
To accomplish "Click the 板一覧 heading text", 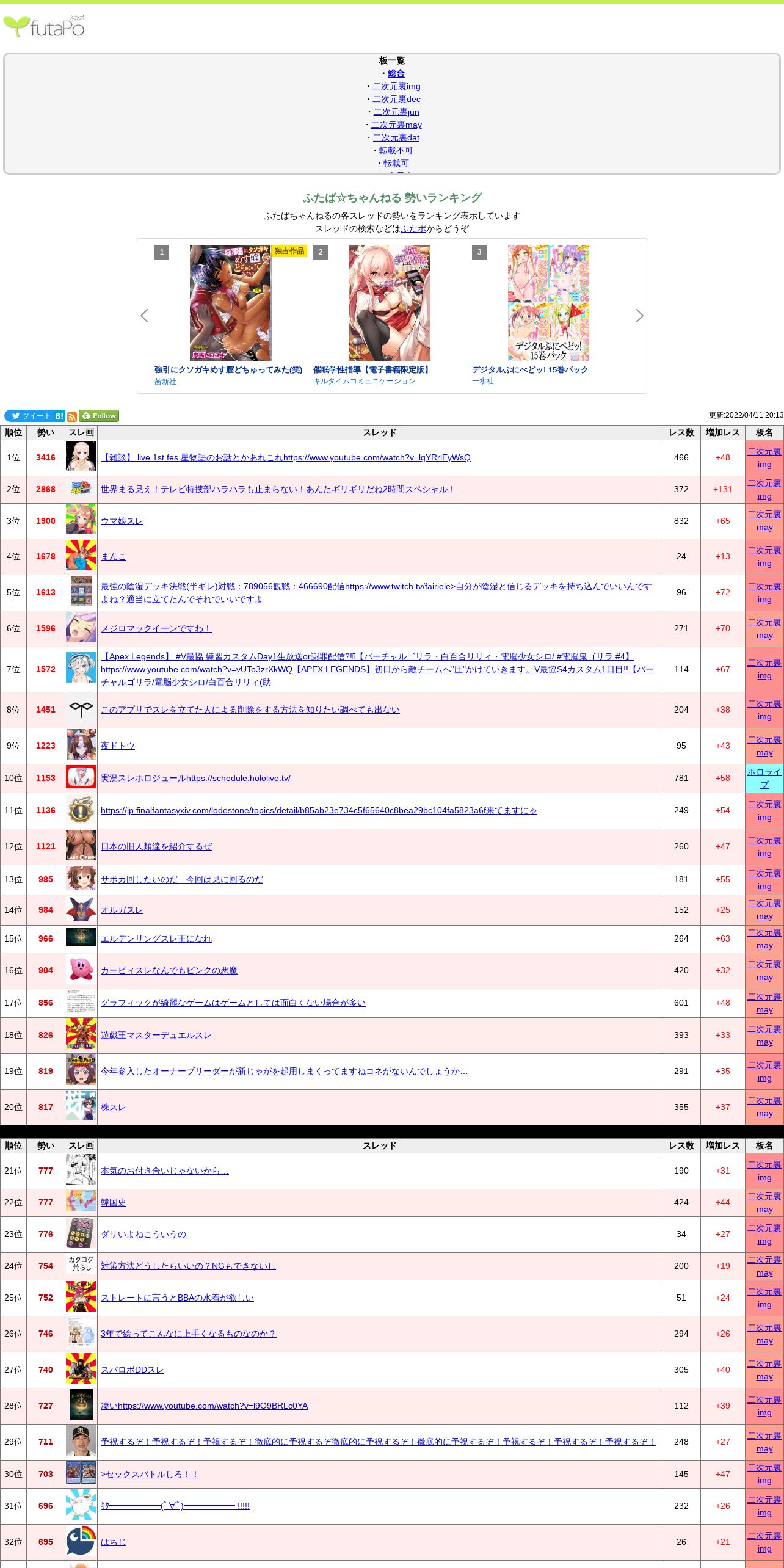I will tap(392, 60).
